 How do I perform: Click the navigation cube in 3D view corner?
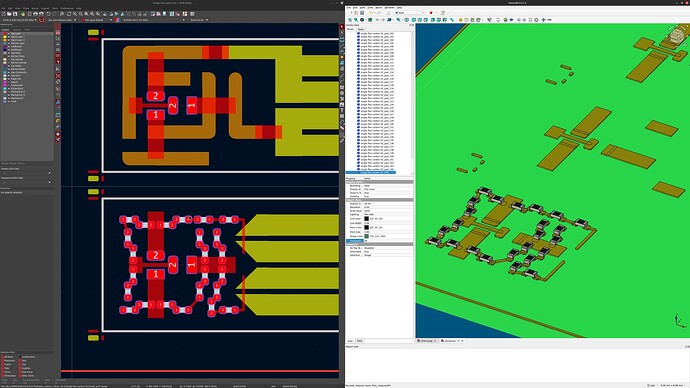675,35
